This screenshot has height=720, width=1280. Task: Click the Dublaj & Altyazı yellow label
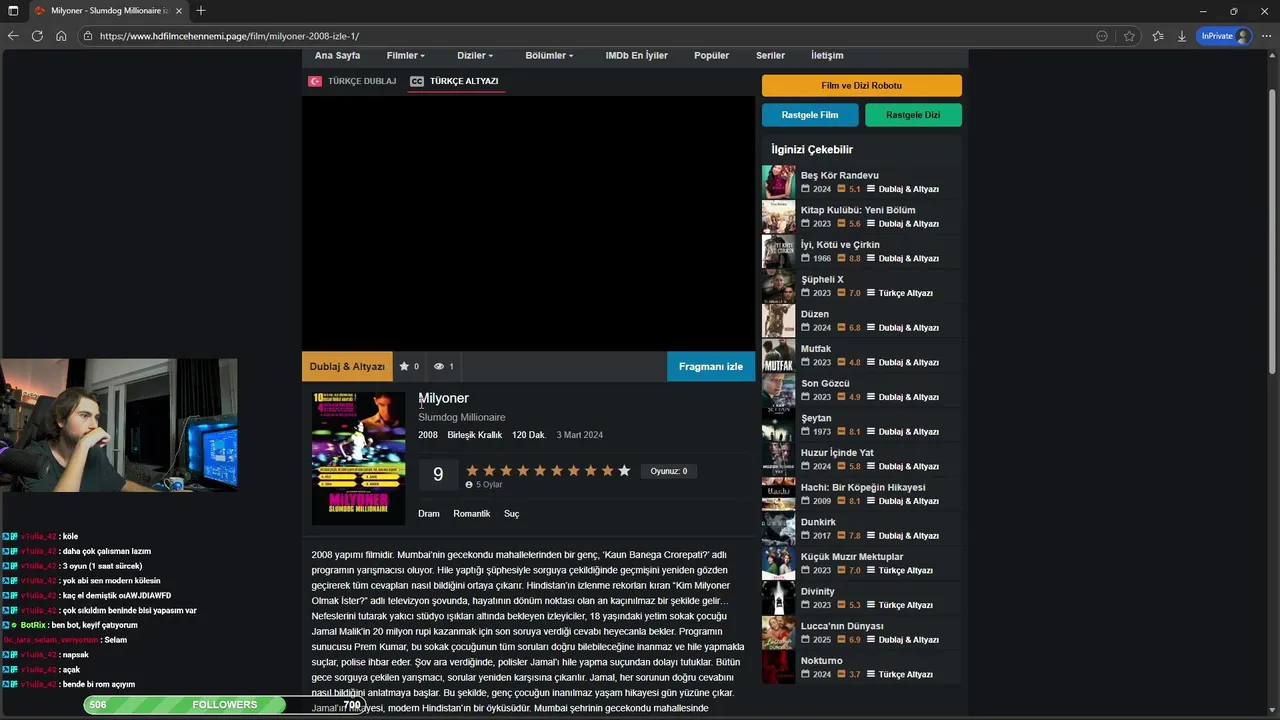(x=347, y=367)
